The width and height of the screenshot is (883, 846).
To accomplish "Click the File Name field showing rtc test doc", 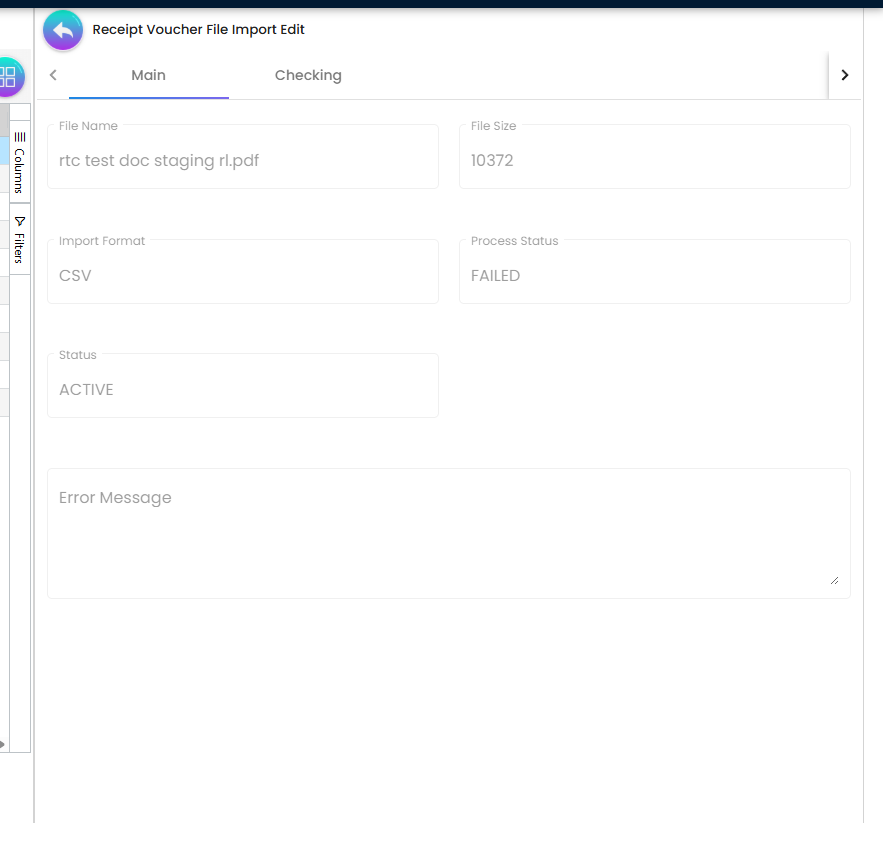I will tap(242, 160).
